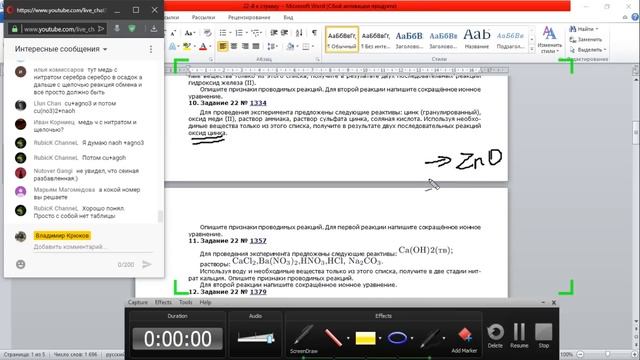Viewport: 640px width, 360px height.
Task: Open the recorder Effects menu
Action: click(163, 302)
